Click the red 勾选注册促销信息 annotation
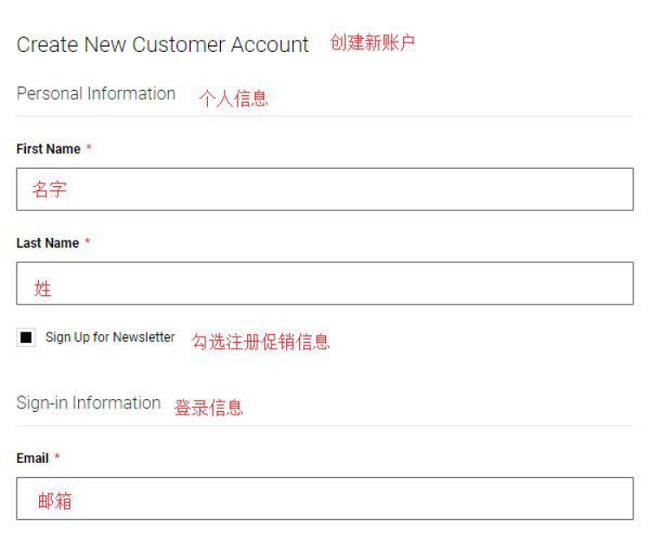This screenshot has height=534, width=650. point(260,342)
